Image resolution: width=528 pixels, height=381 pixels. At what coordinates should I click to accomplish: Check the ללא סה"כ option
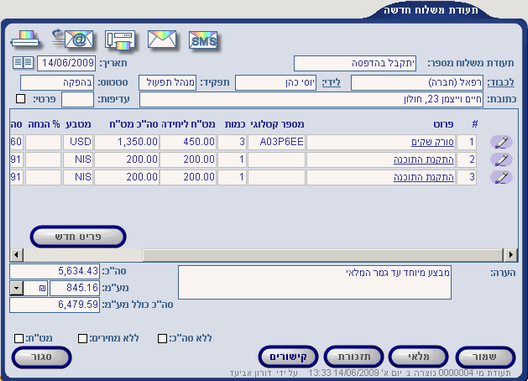click(x=162, y=338)
